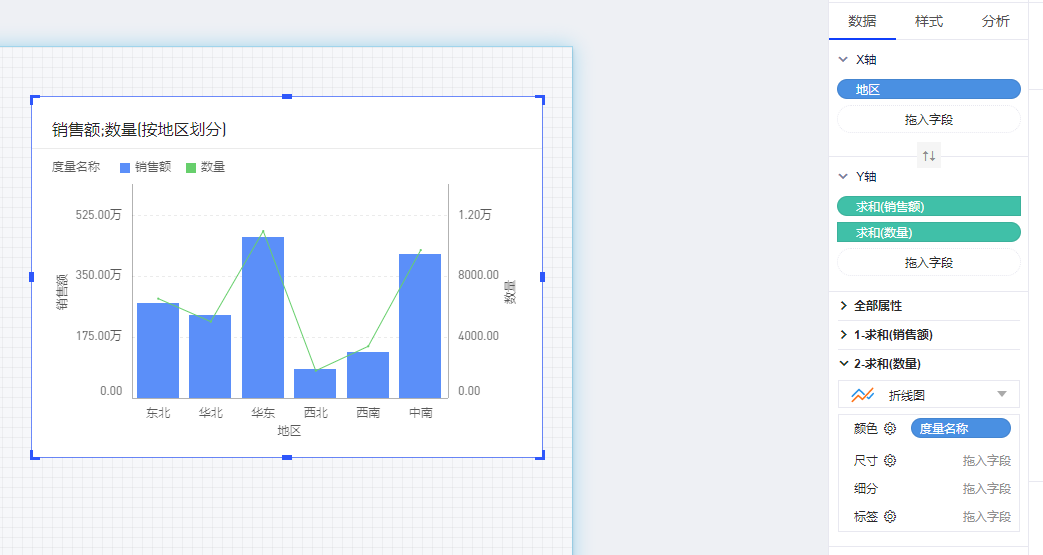The width and height of the screenshot is (1043, 555).
Task: Expand the 1-求和(销售额) section
Action: click(843, 335)
